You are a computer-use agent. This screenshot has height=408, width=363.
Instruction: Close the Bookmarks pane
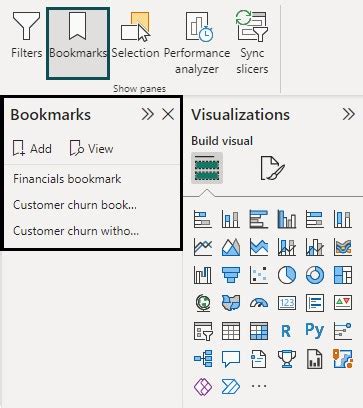pyautogui.click(x=168, y=115)
